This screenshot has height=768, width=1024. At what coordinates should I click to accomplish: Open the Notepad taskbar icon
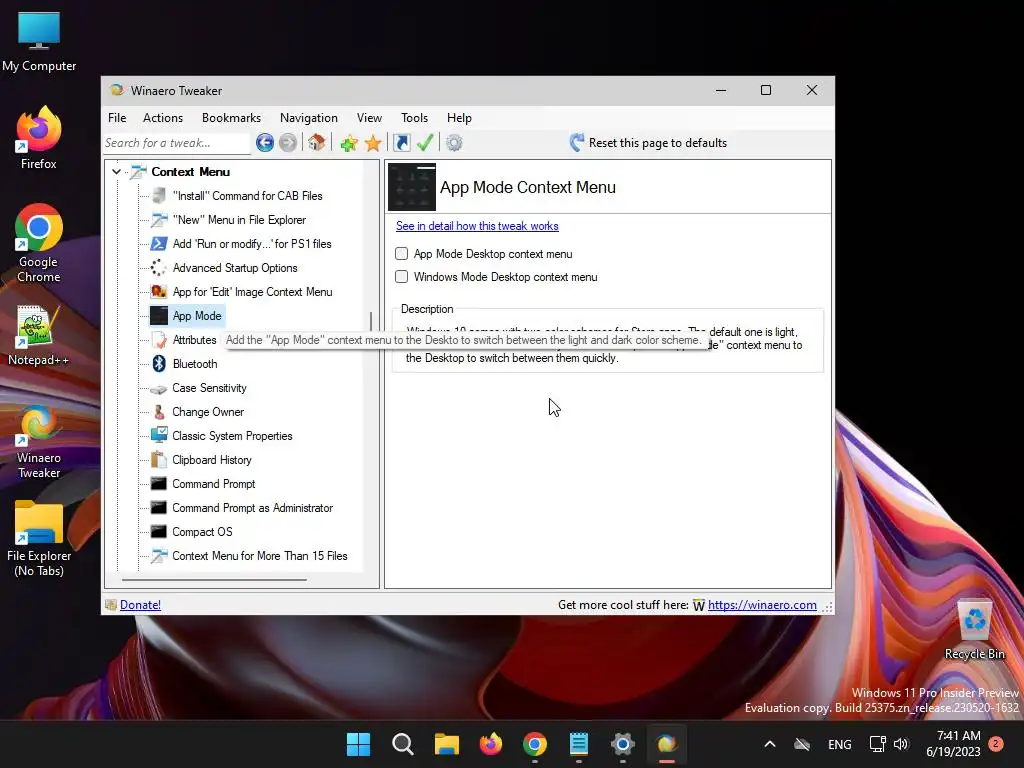coord(579,744)
